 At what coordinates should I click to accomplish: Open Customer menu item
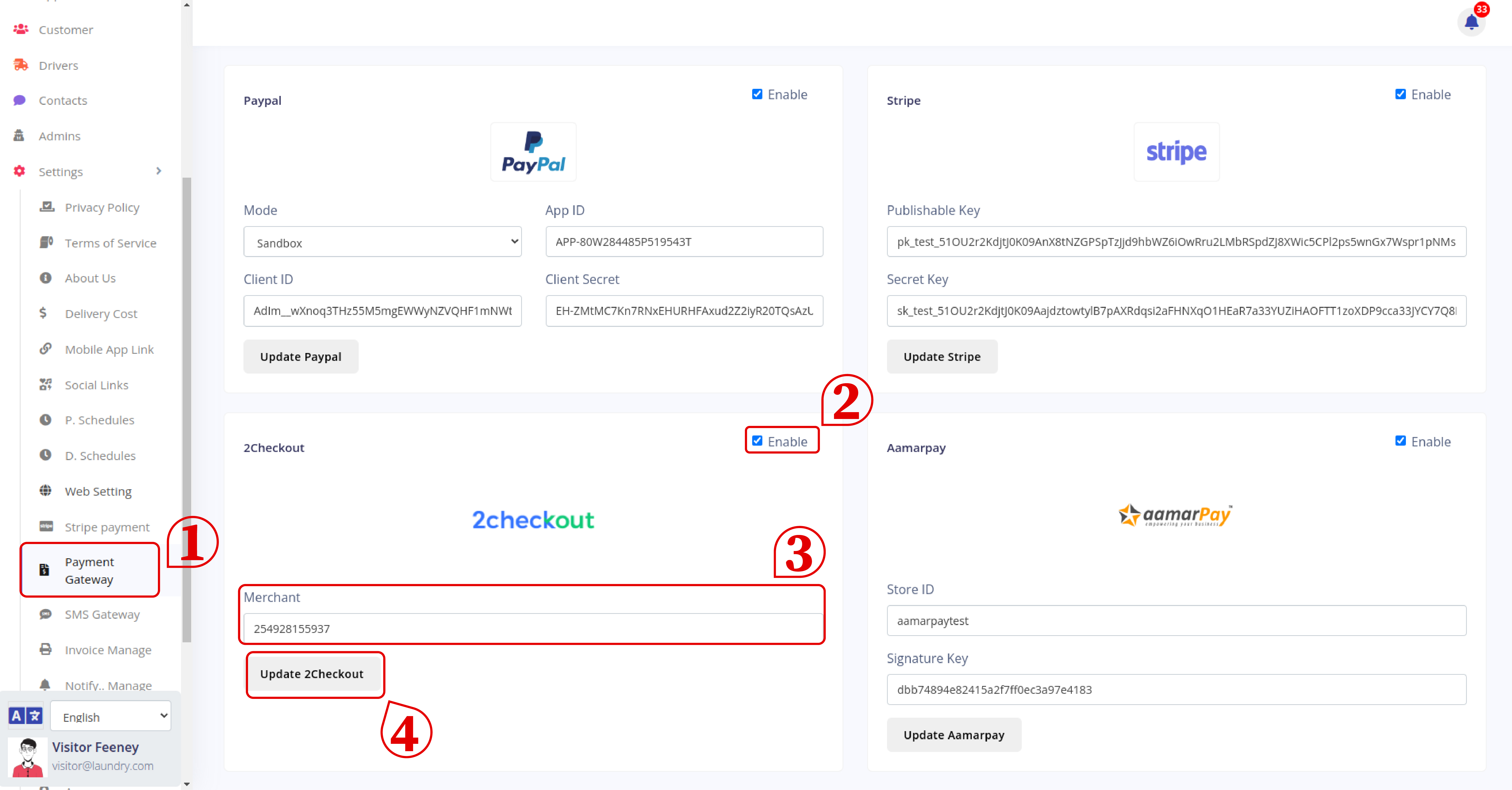point(66,29)
